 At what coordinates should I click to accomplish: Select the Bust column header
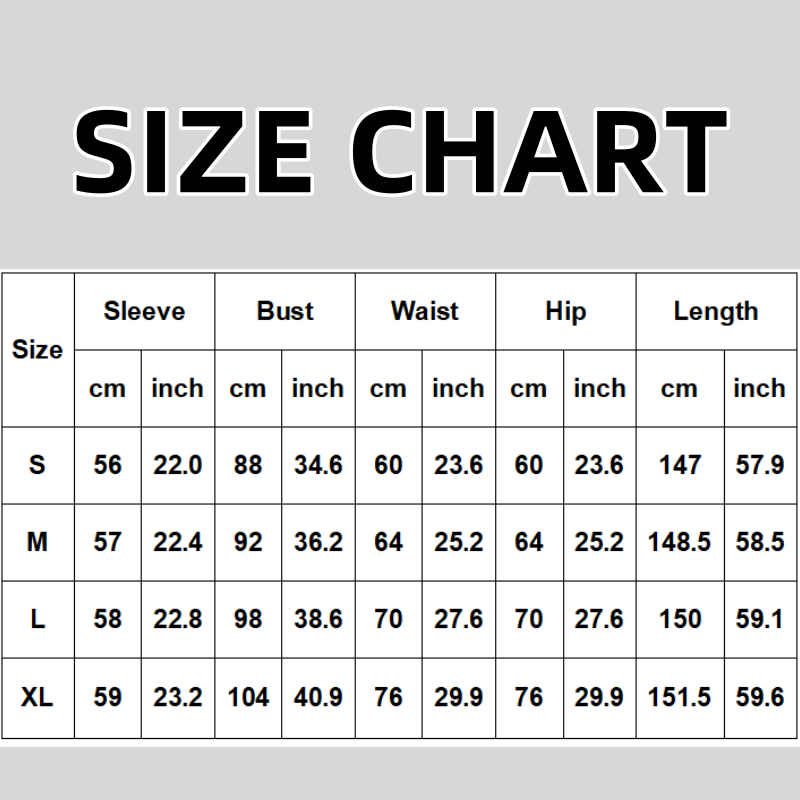tap(285, 311)
